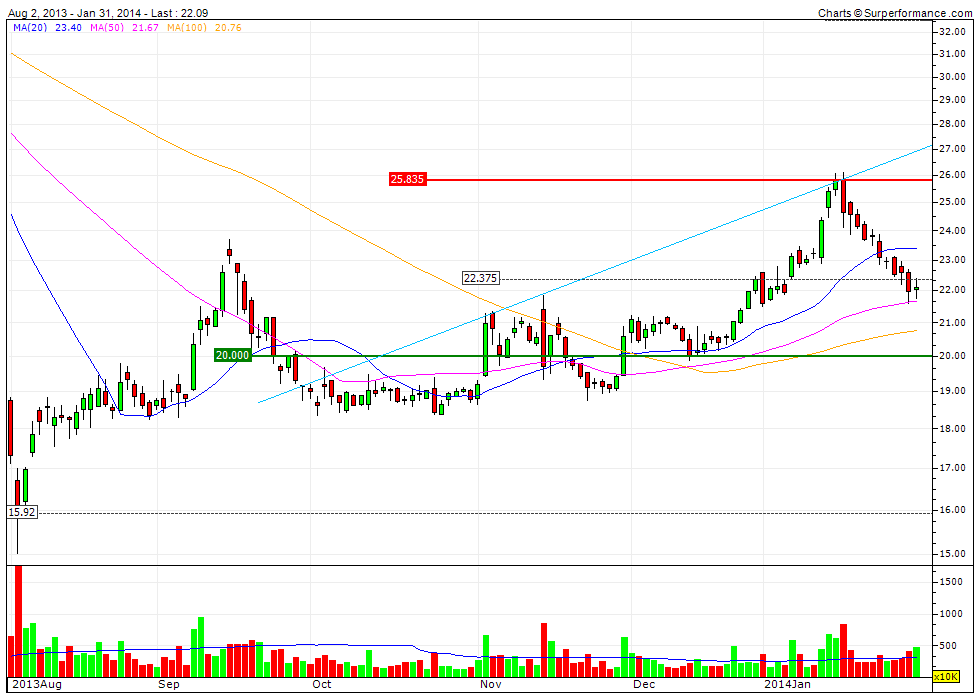Select the Sep axis label
The image size is (980, 700).
168,684
